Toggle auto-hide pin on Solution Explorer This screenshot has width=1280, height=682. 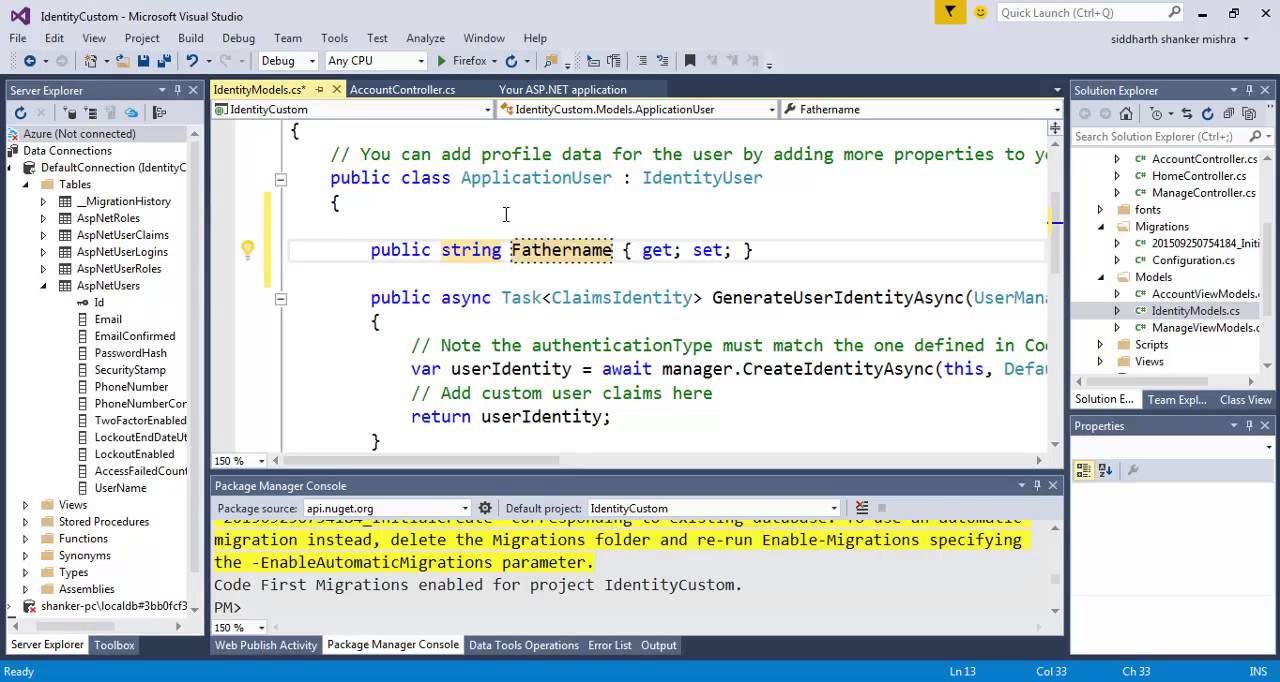1248,90
